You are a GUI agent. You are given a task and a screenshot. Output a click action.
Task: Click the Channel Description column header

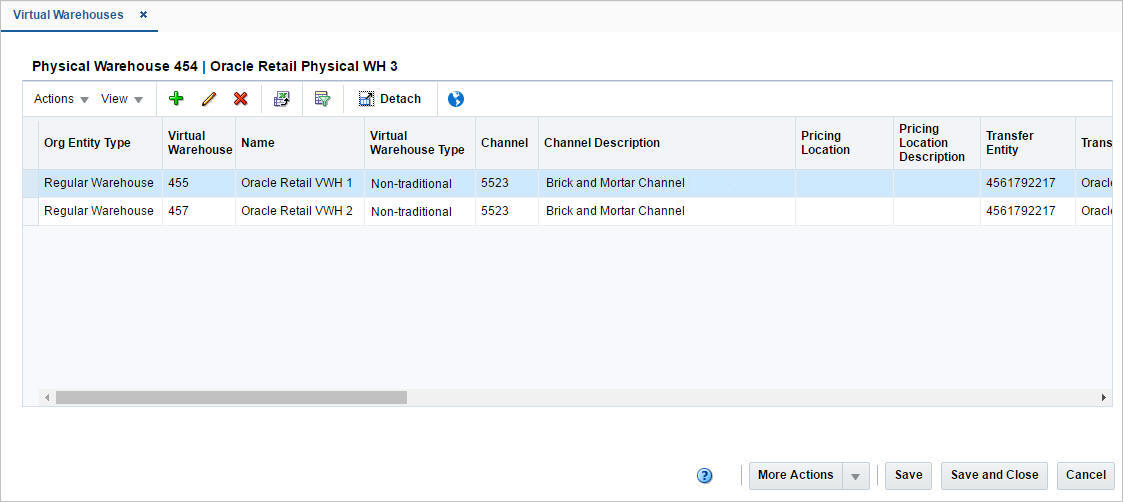pos(667,143)
